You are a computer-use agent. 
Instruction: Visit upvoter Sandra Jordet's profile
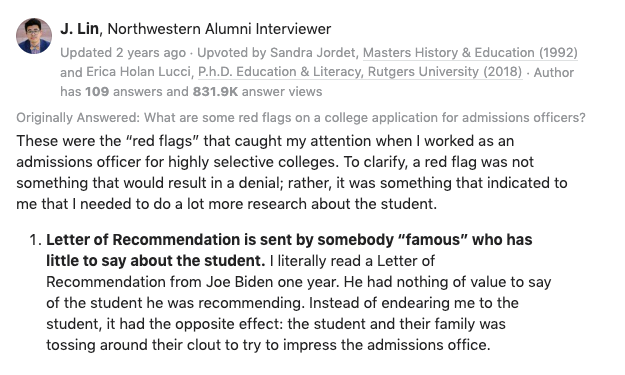point(312,53)
